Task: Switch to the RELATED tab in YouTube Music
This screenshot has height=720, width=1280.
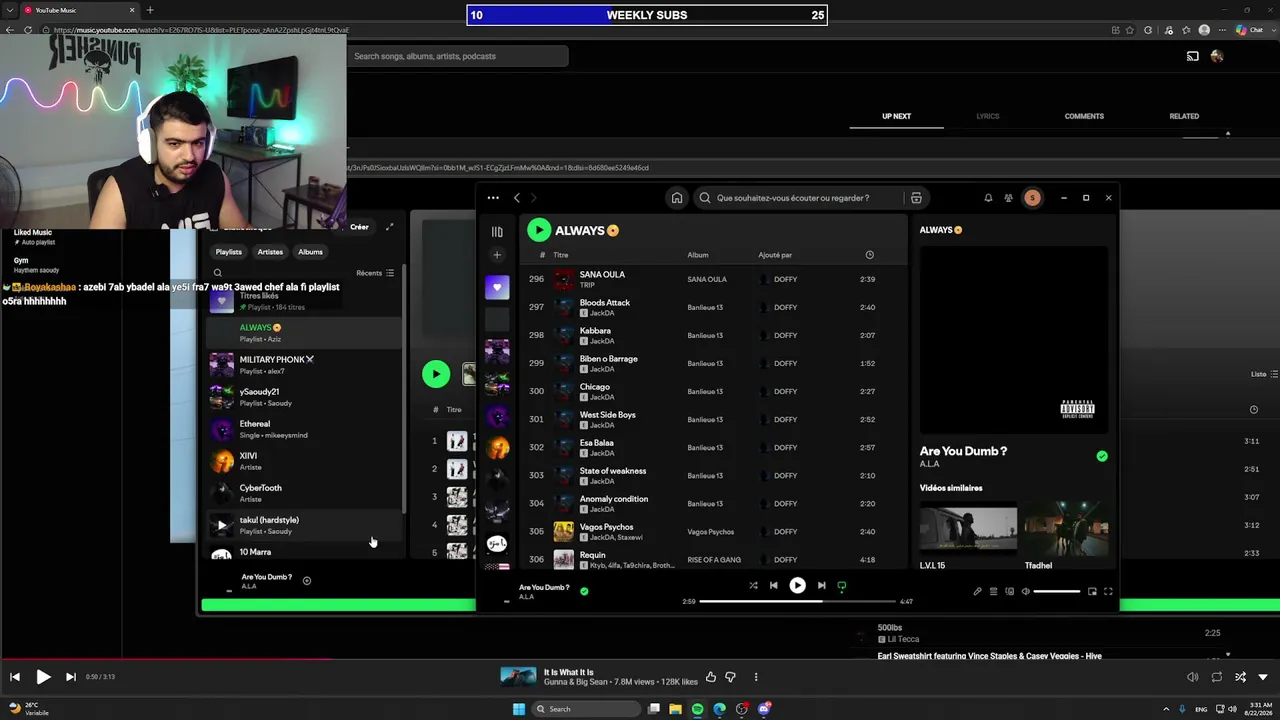Action: (1184, 116)
